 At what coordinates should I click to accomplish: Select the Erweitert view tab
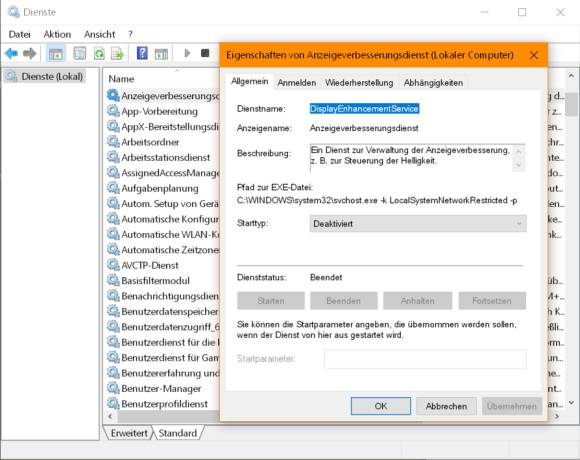(129, 433)
